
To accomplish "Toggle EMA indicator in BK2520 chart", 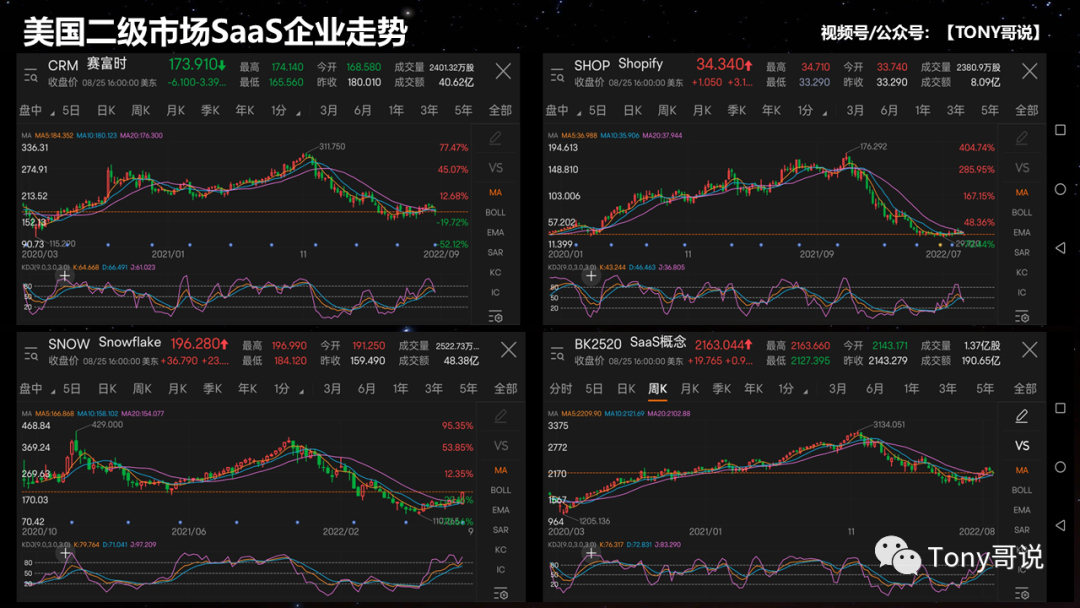I will [x=1021, y=510].
